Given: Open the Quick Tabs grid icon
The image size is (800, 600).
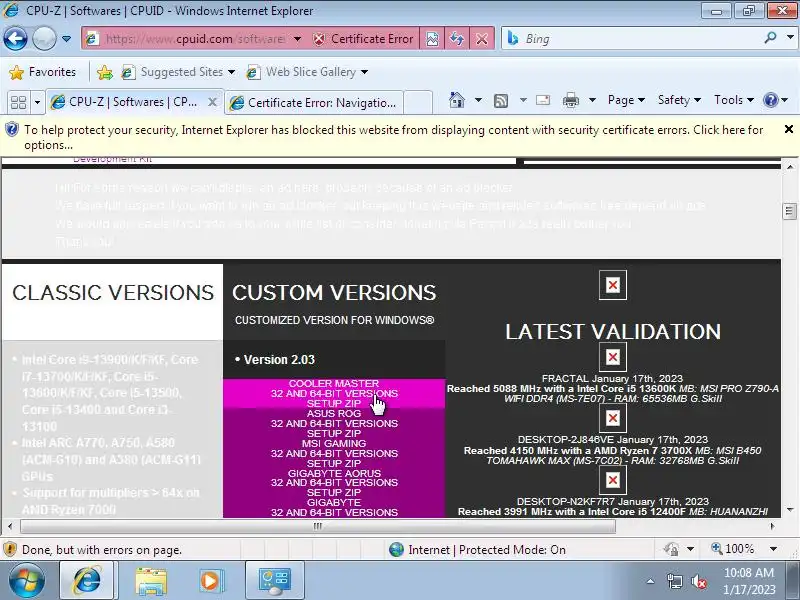Looking at the screenshot, I should (18, 102).
